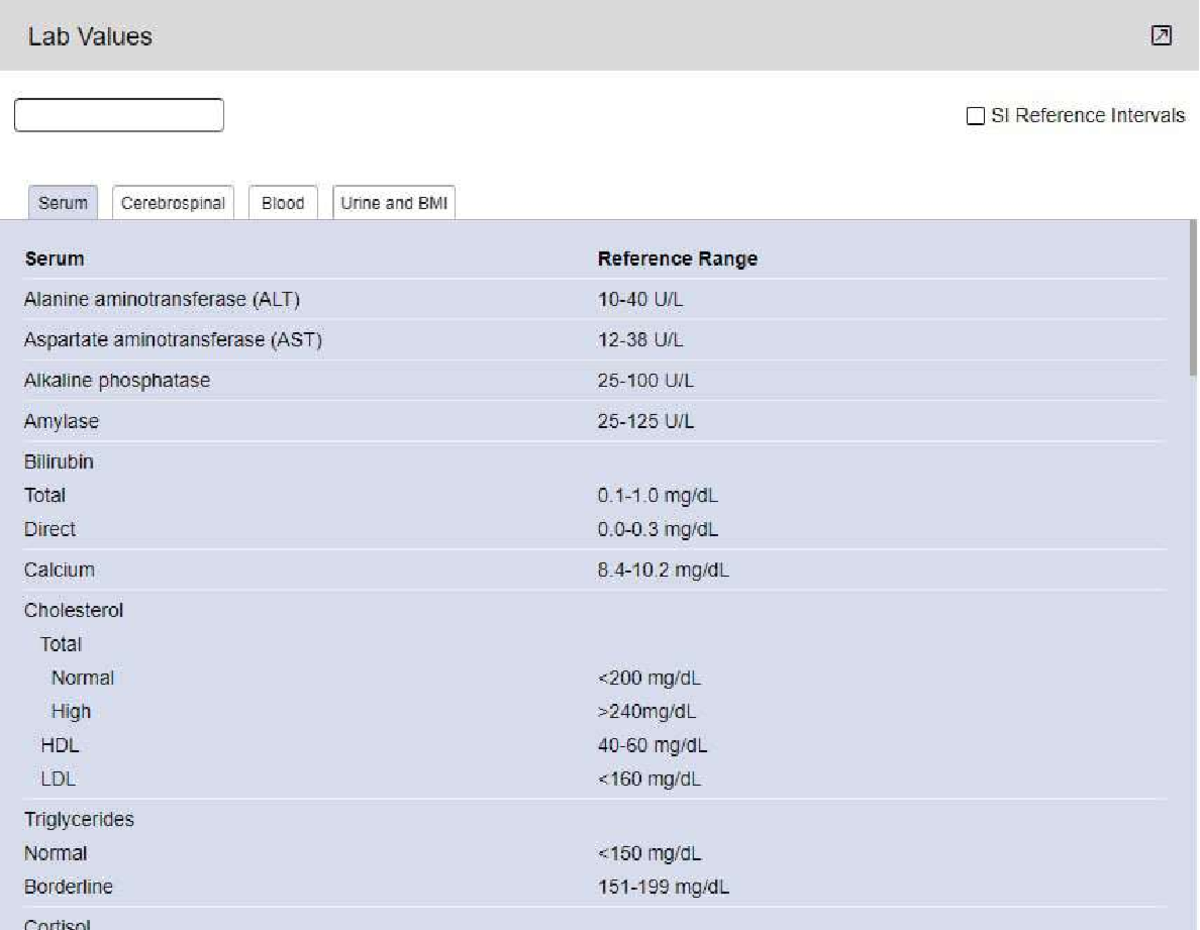The height and width of the screenshot is (930, 1200).
Task: Click the 8.4-10.2 mg/dL calcium value
Action: point(662,569)
